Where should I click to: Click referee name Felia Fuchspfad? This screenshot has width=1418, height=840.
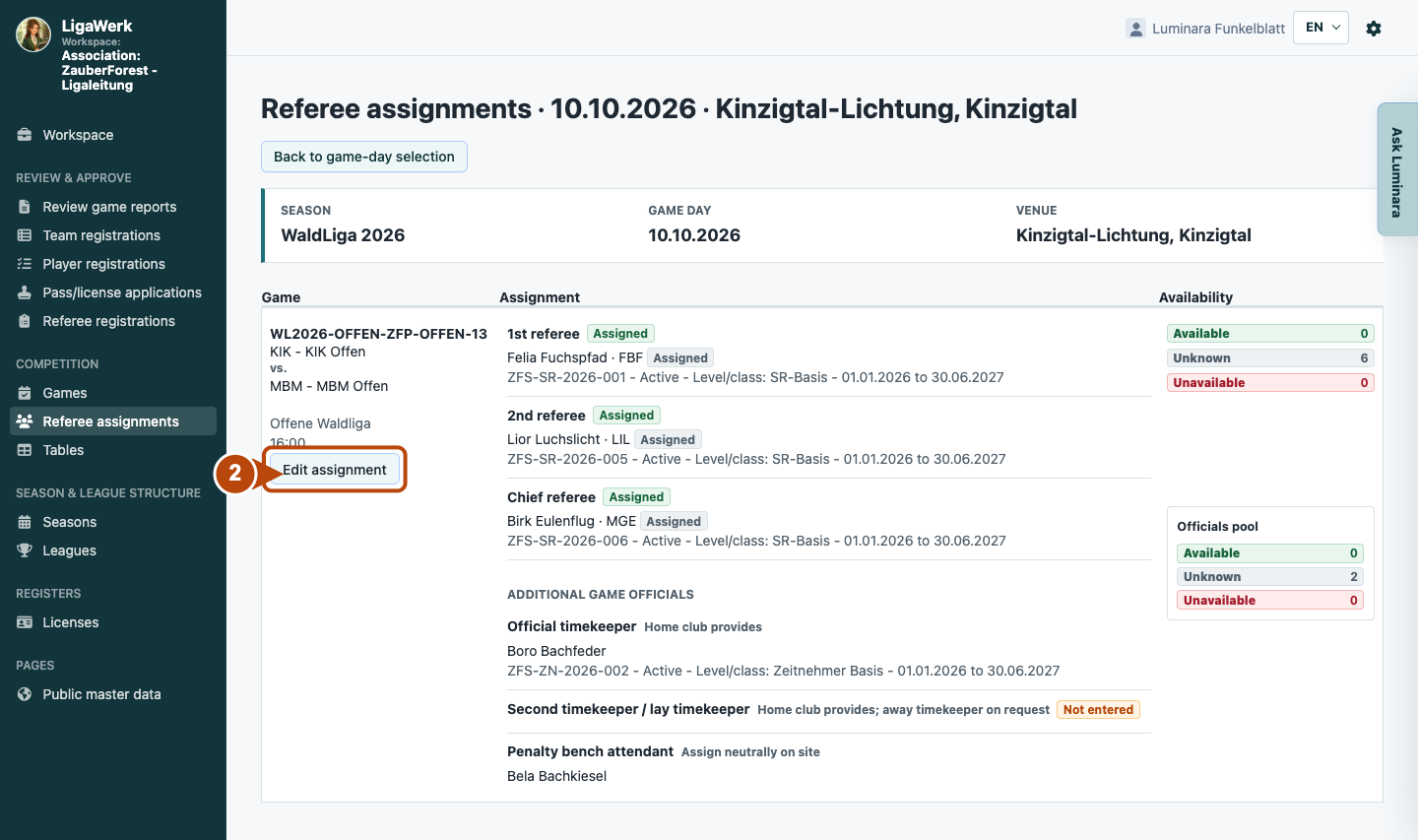(x=557, y=357)
